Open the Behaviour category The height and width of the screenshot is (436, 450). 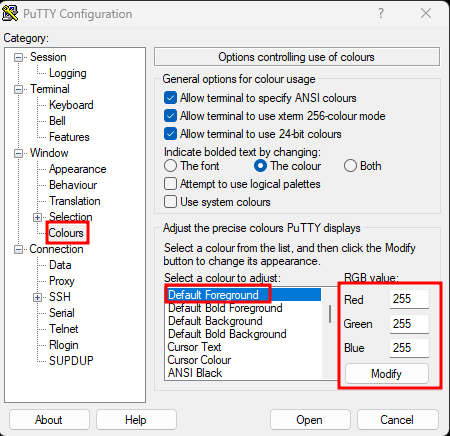click(x=73, y=185)
